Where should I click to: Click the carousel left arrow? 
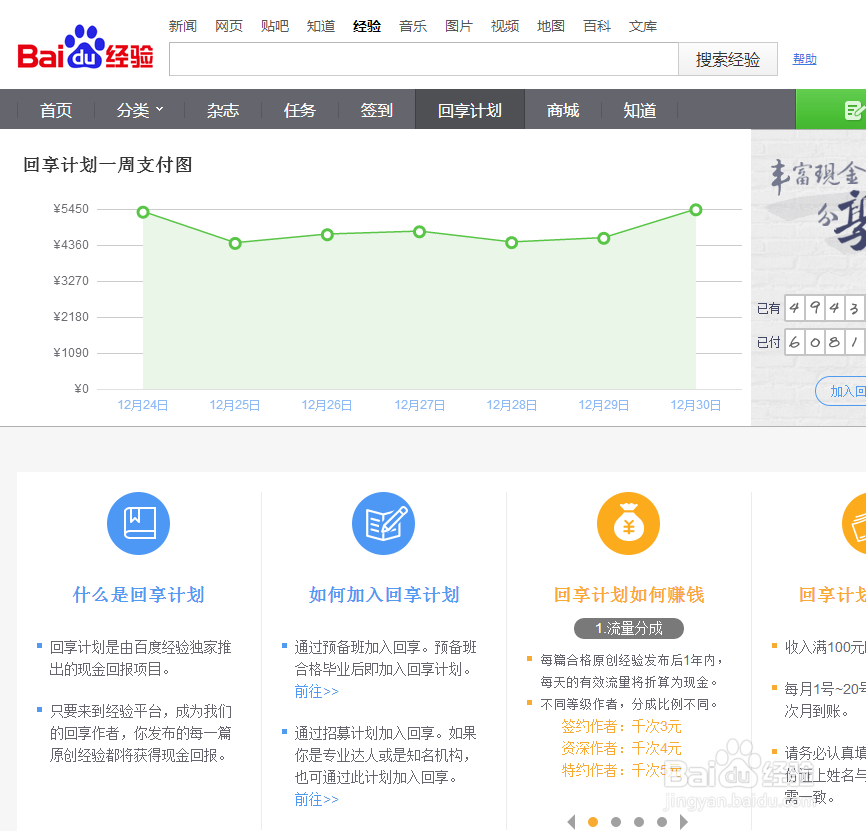tap(572, 822)
